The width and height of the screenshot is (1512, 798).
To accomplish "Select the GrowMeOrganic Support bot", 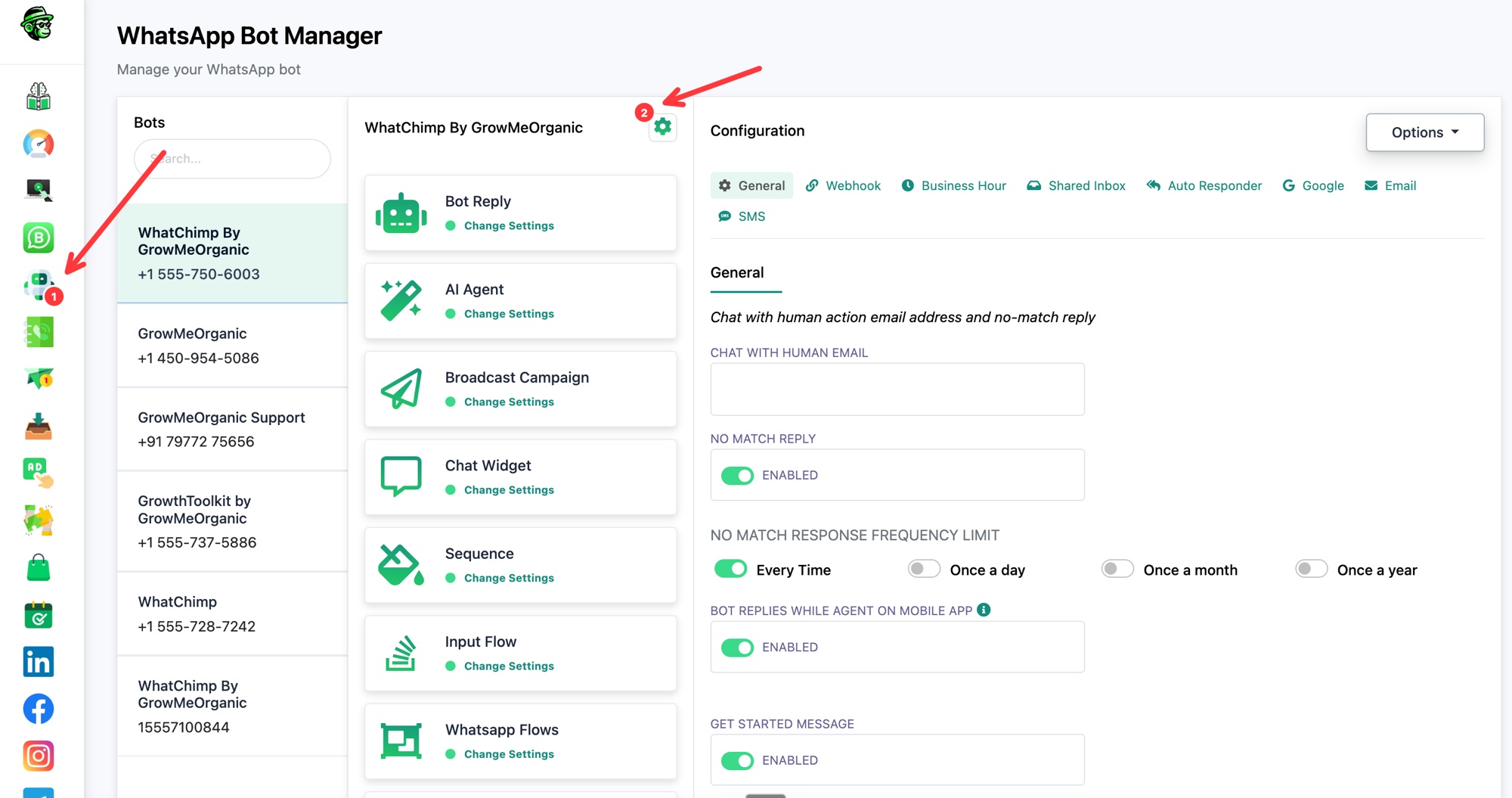I will click(x=232, y=429).
